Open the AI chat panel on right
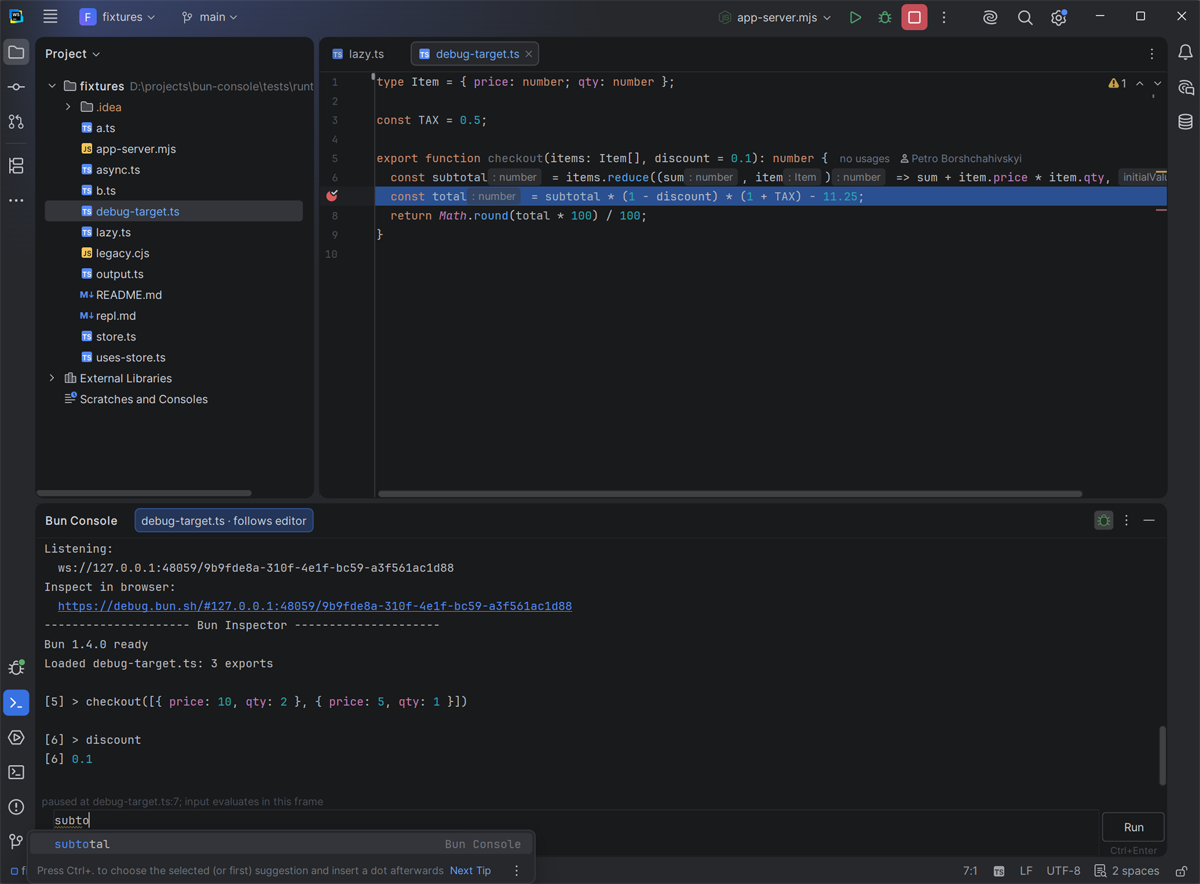This screenshot has height=884, width=1200. [1185, 88]
